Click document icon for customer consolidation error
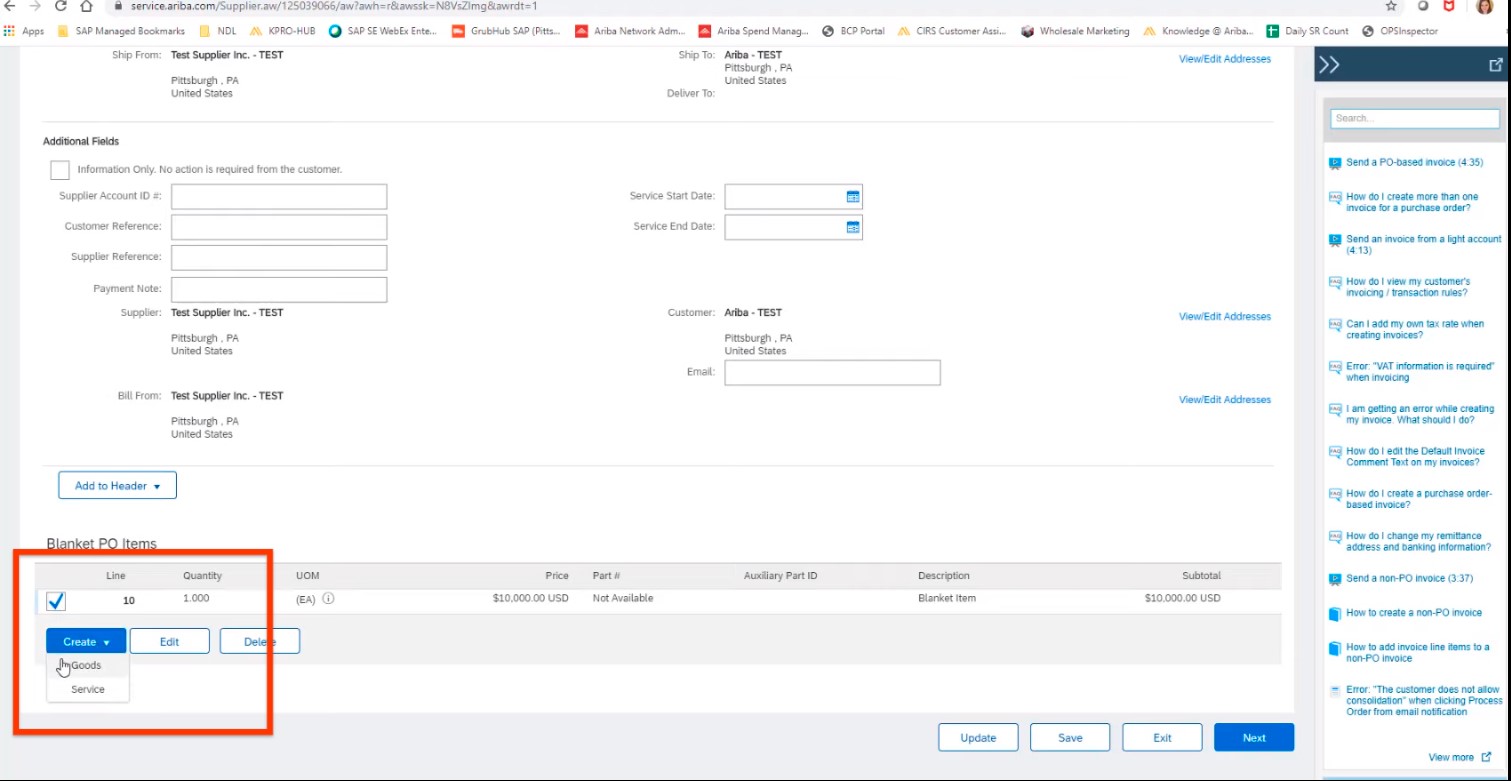The height and width of the screenshot is (781, 1511). tap(1334, 690)
